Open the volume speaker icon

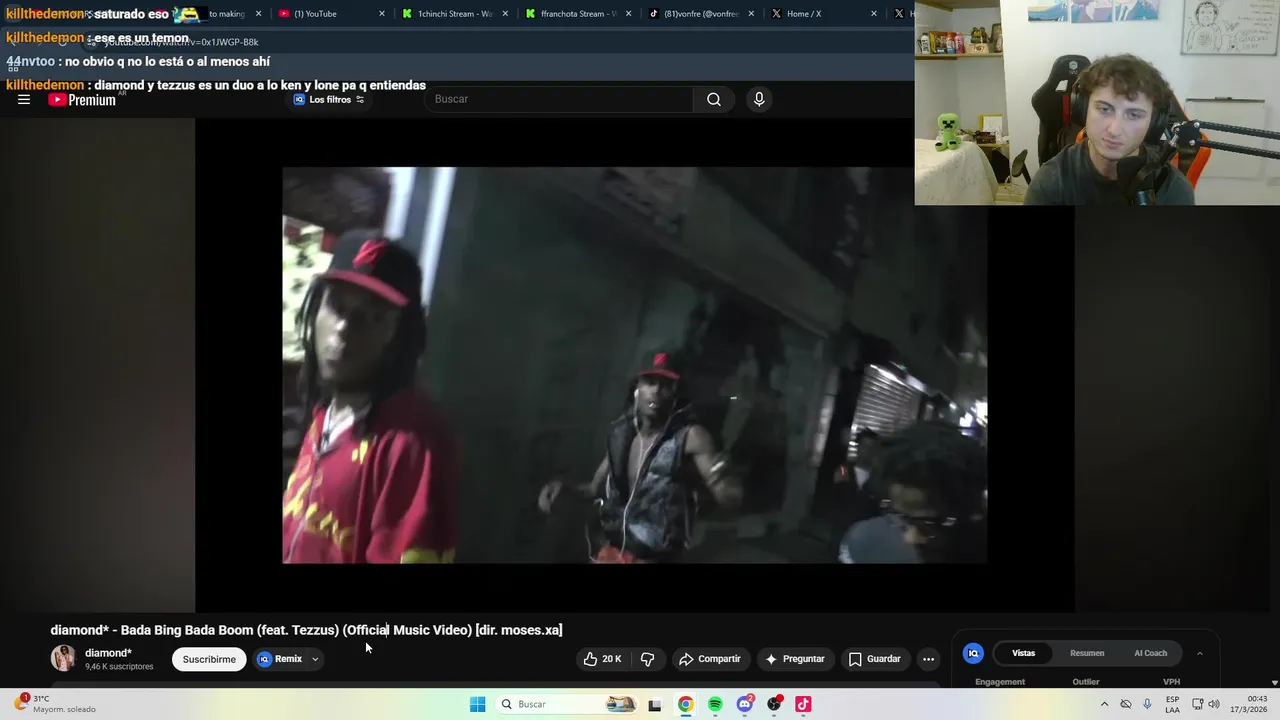pos(1214,704)
